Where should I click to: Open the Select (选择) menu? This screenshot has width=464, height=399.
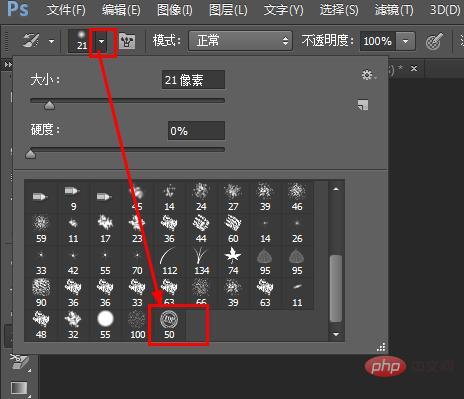(x=339, y=10)
